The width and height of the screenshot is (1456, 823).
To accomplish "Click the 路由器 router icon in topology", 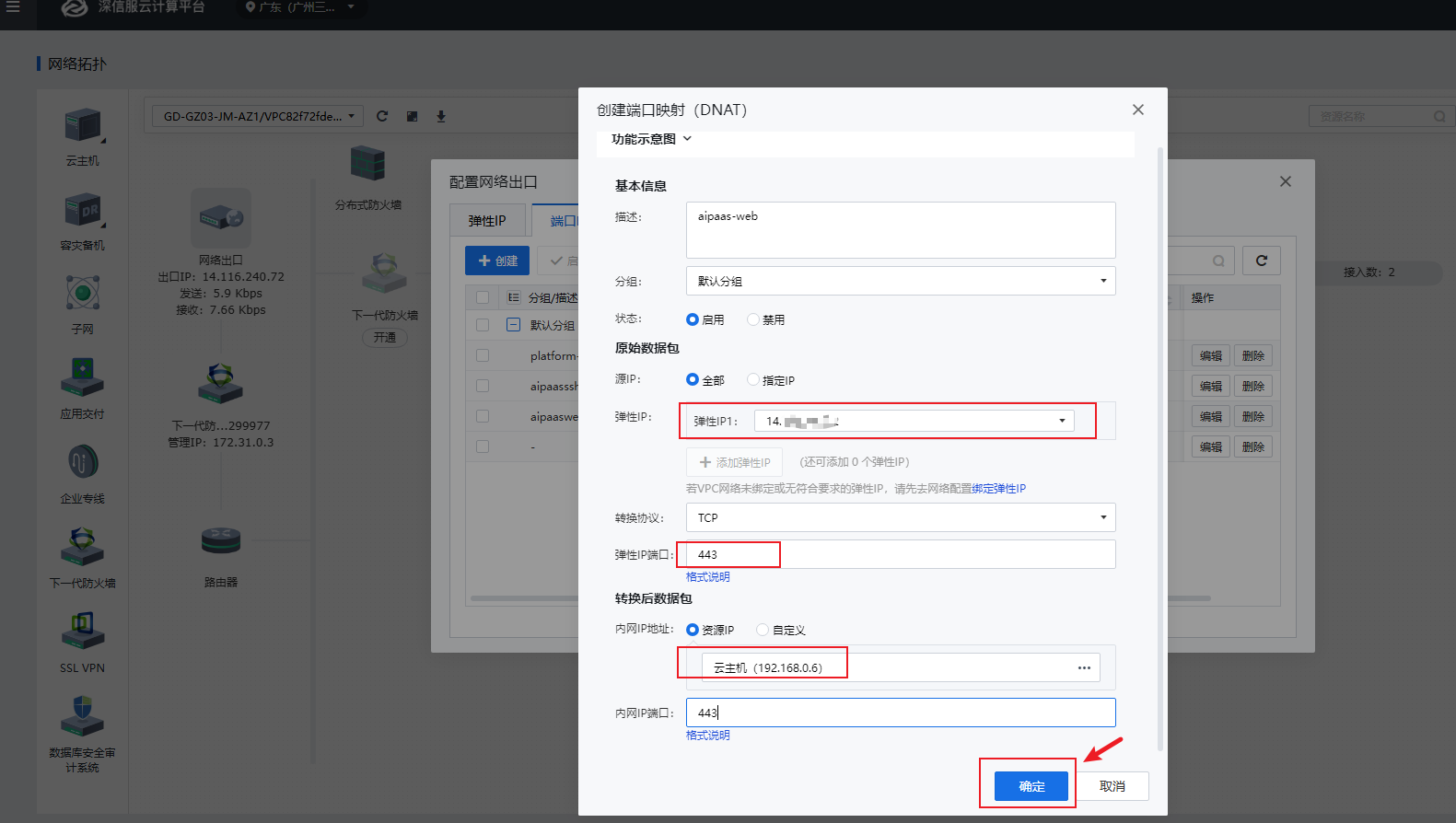I will 221,542.
